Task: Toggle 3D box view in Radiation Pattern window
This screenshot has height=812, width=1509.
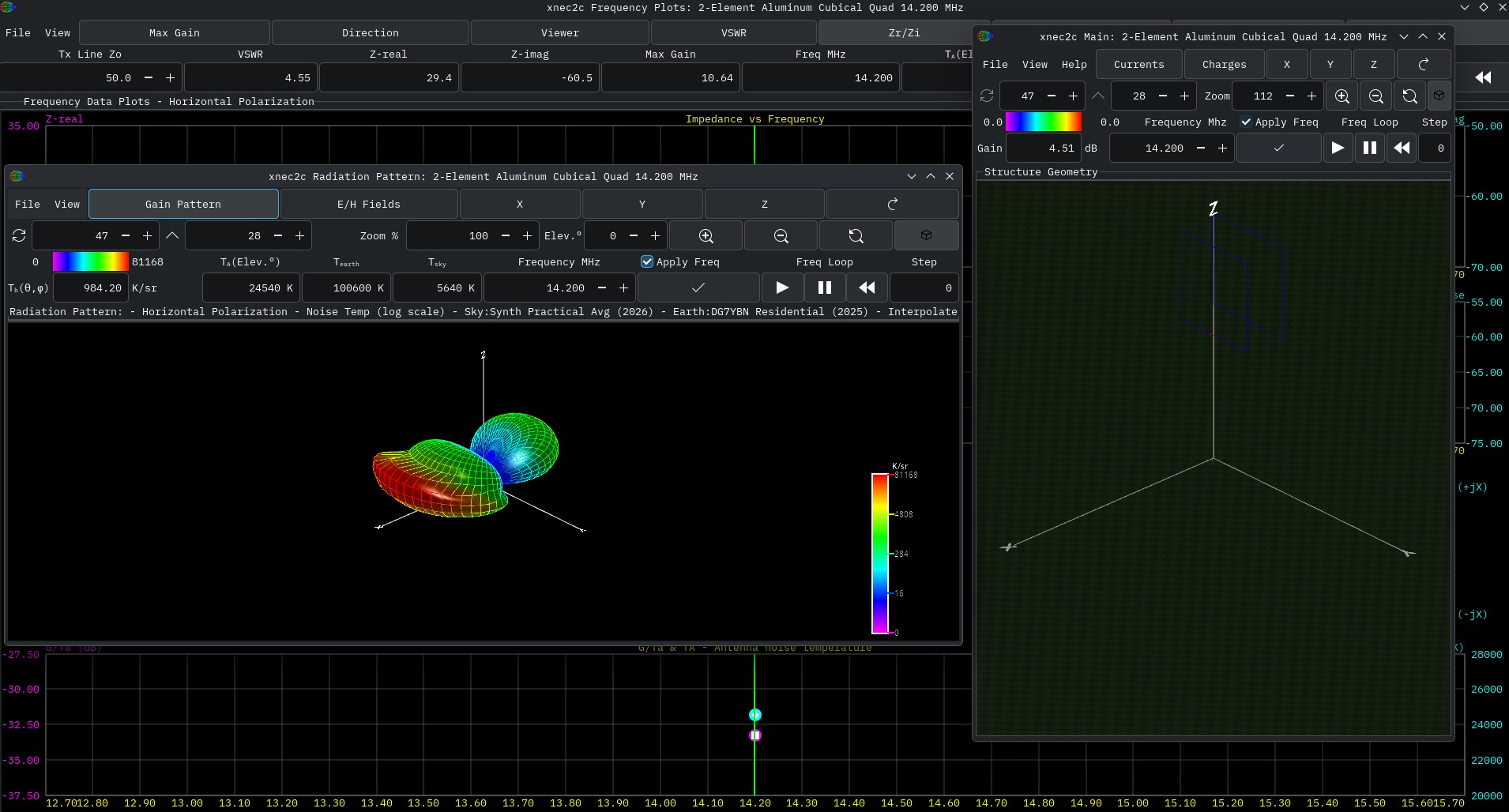Action: pyautogui.click(x=926, y=235)
